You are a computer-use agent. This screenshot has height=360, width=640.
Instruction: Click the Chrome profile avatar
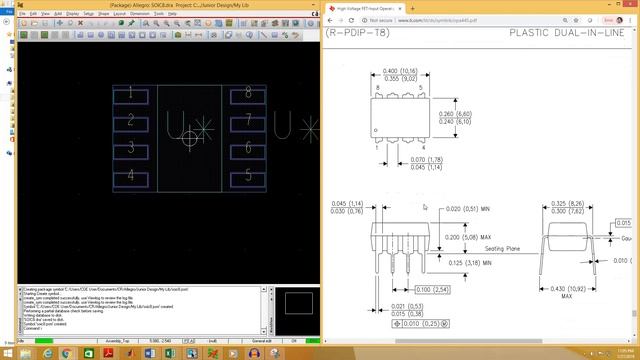620,20
